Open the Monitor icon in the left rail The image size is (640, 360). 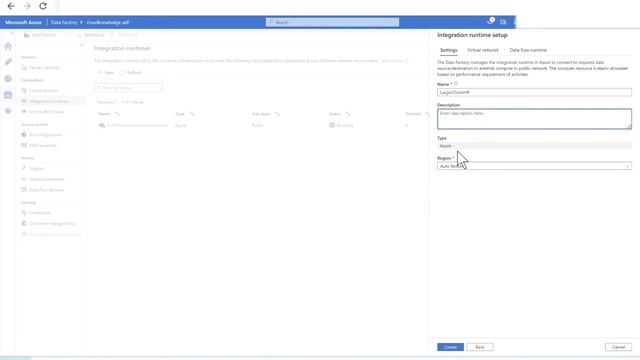[x=8, y=78]
